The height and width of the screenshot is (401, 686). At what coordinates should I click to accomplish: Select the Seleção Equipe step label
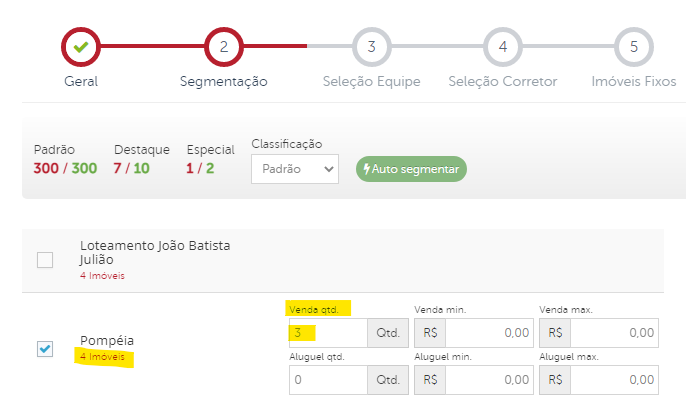371,81
